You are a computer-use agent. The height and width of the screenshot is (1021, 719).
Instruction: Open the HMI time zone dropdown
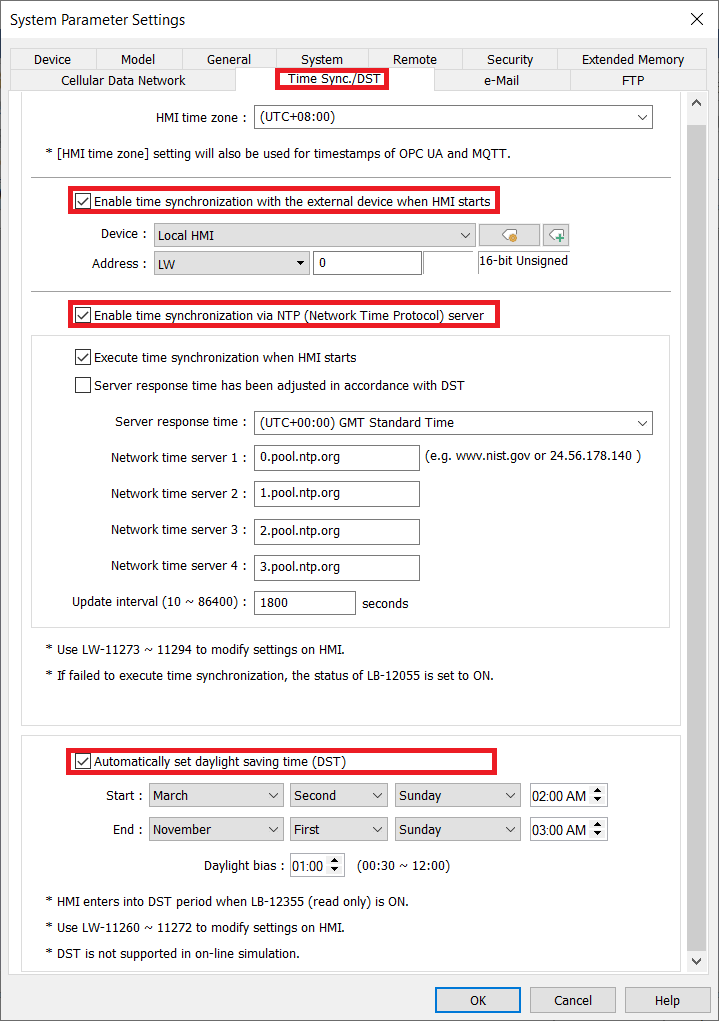coord(453,117)
